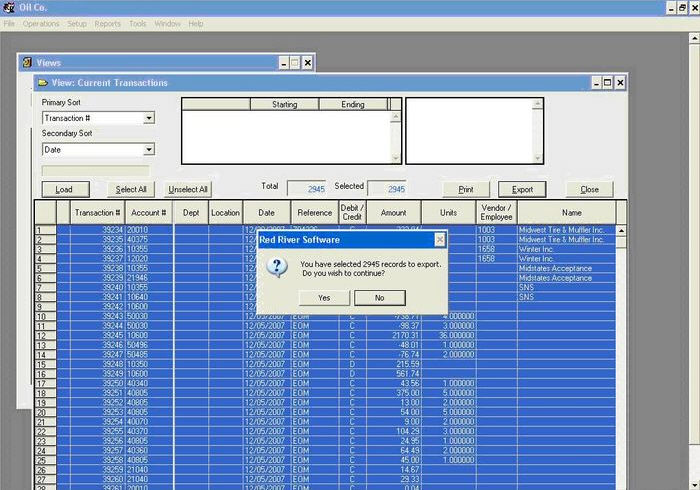Click the Transaction # column header
Screen dimensions: 700x490
(97, 212)
